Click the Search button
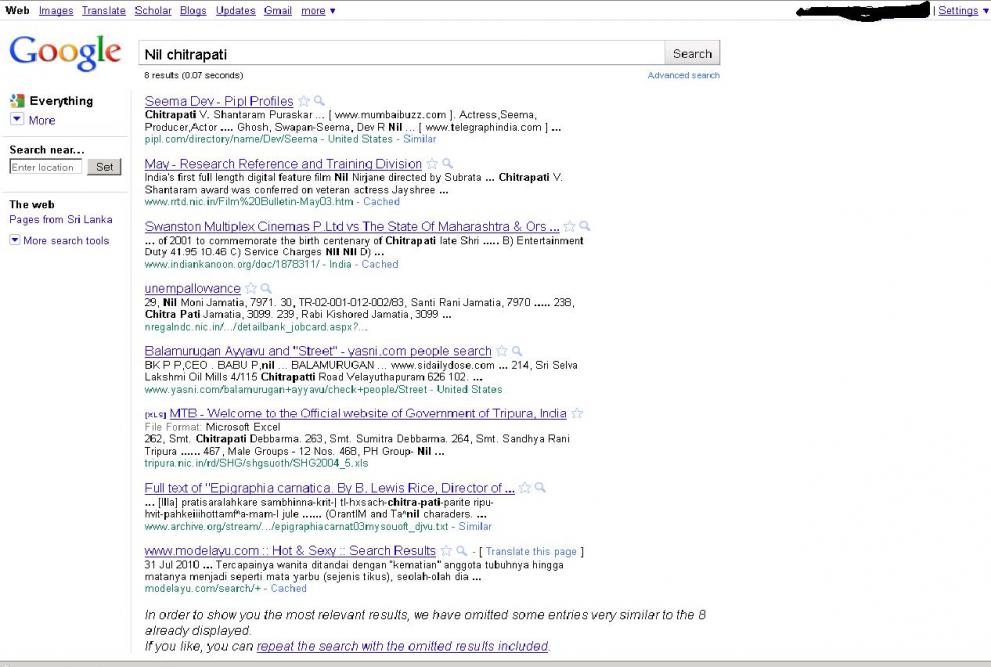Viewport: 991px width, 667px height. coord(692,54)
